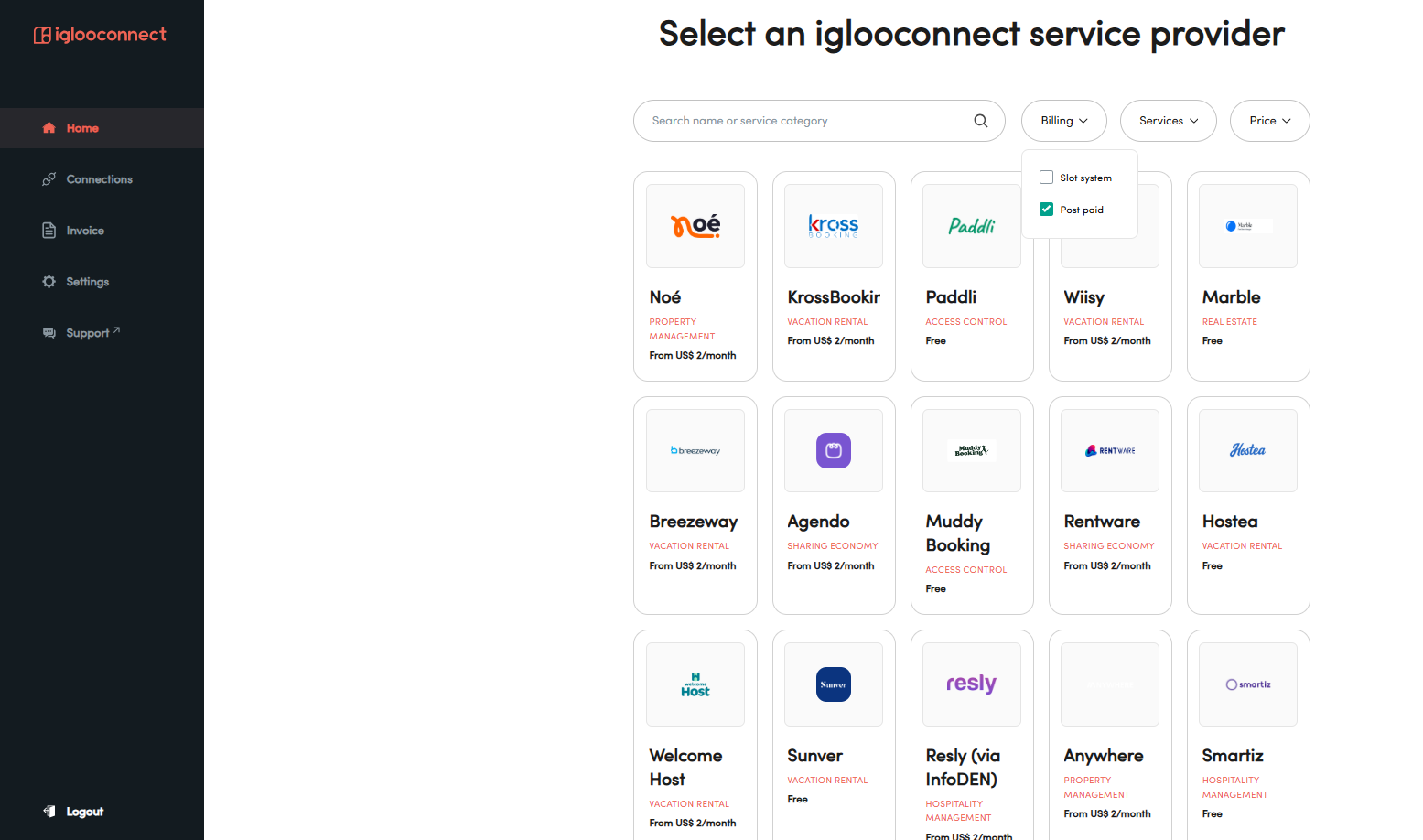Collapse the Billing filter dropdown
Viewport: 1423px width, 840px height.
pos(1064,121)
